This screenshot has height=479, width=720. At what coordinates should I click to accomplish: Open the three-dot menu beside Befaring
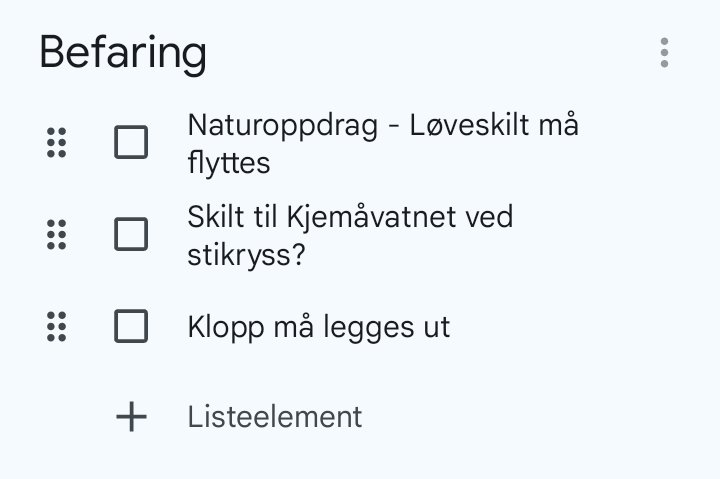click(x=664, y=52)
